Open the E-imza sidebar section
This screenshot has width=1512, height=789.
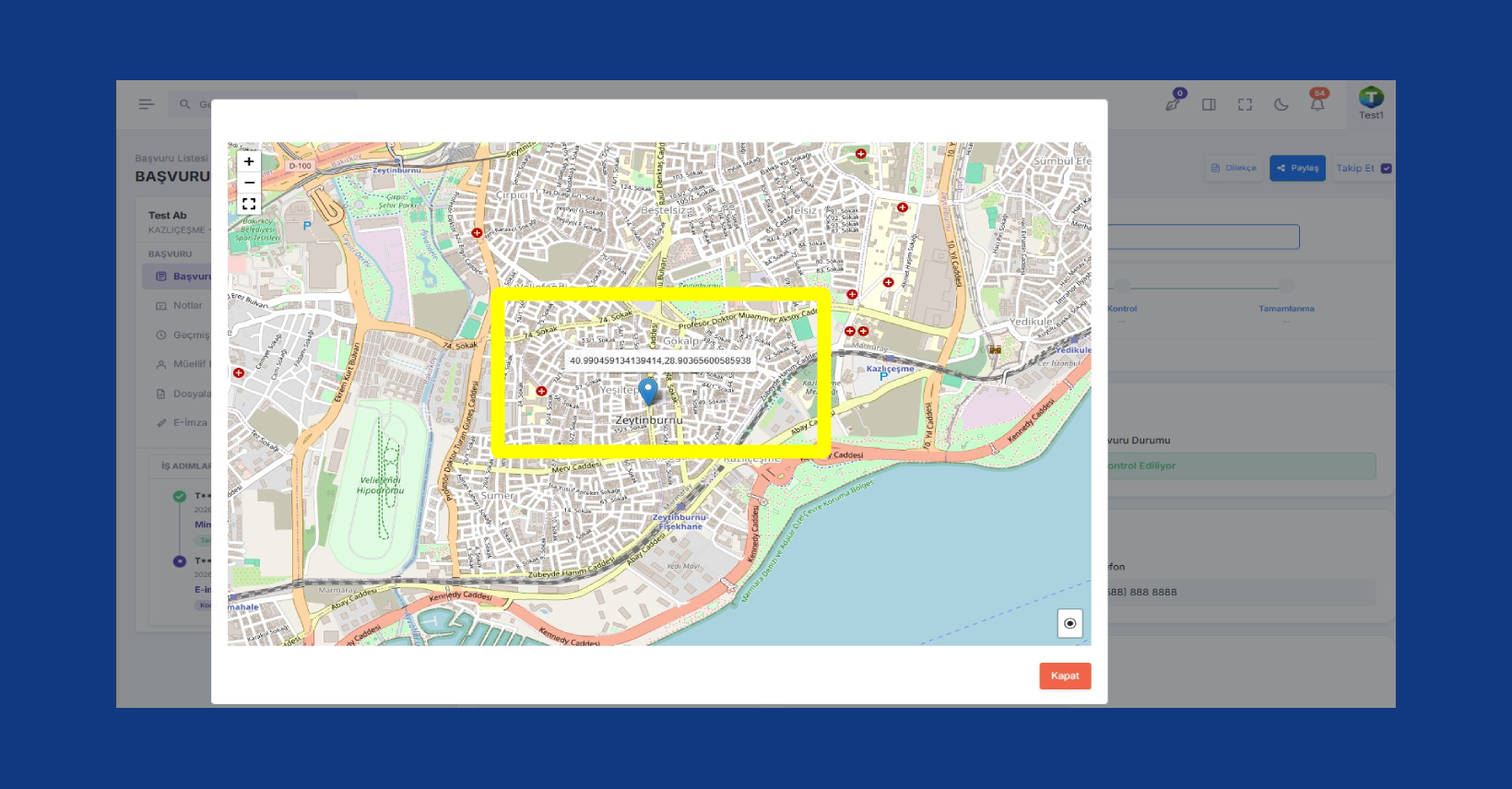182,423
